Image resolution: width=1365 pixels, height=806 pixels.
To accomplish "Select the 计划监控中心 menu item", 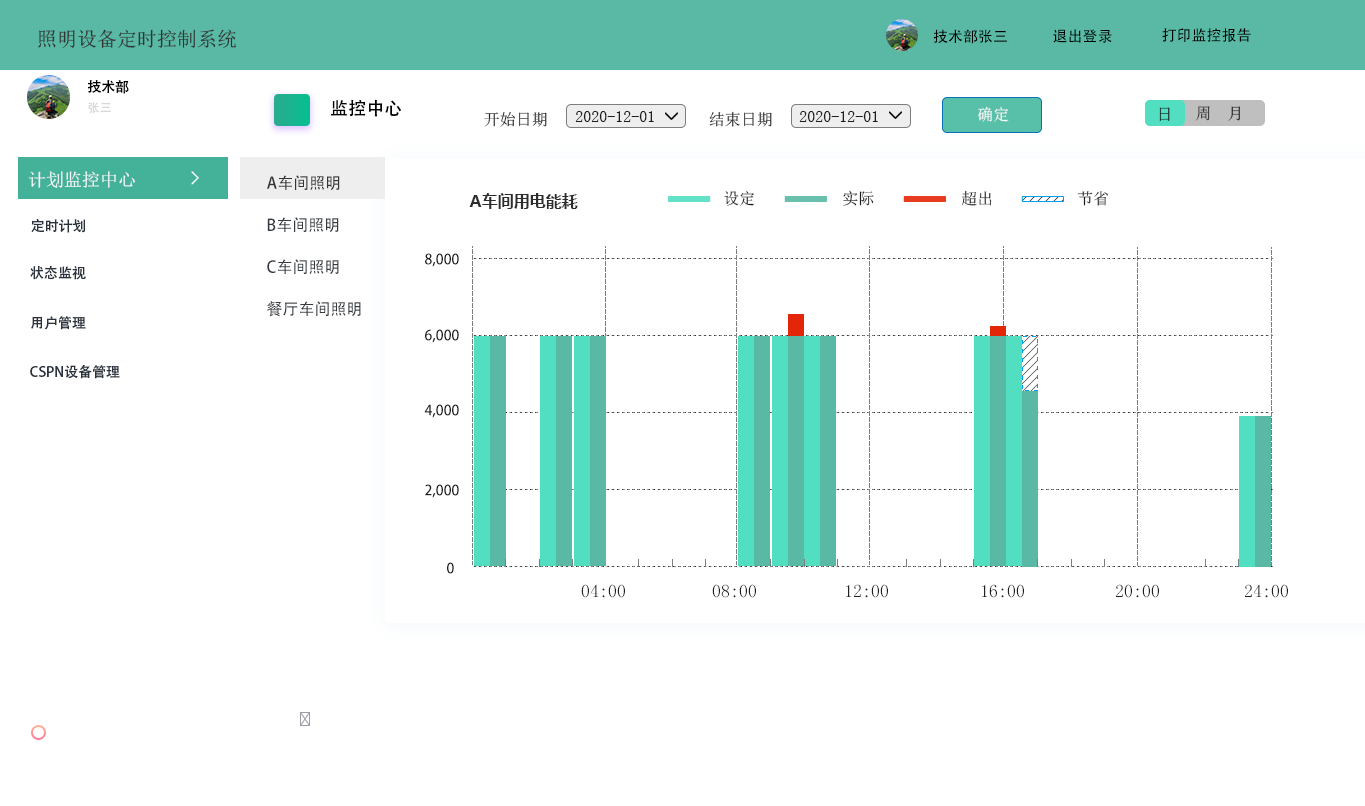I will tap(123, 178).
